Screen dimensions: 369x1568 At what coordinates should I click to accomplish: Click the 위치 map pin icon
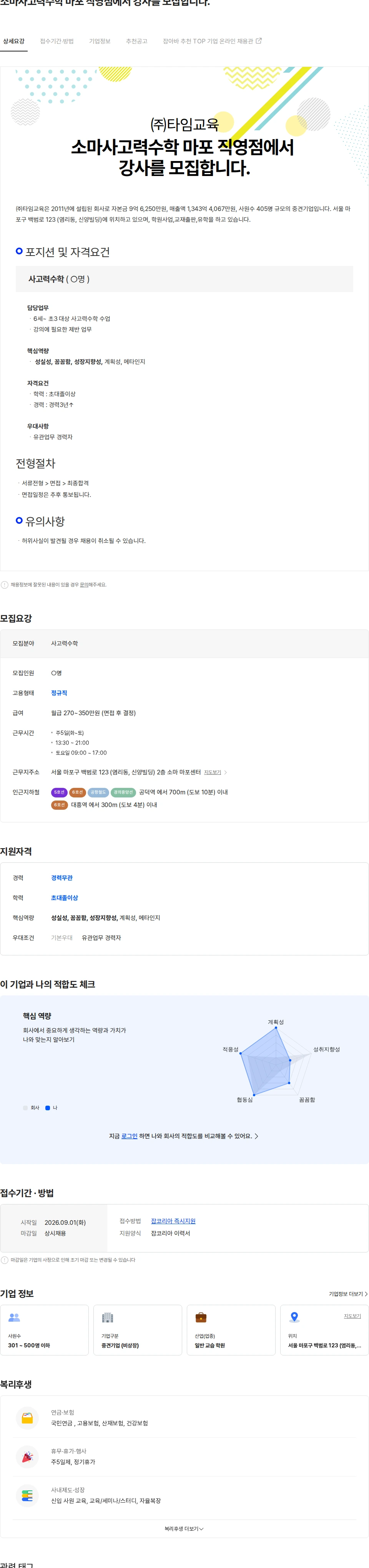coord(294,1317)
